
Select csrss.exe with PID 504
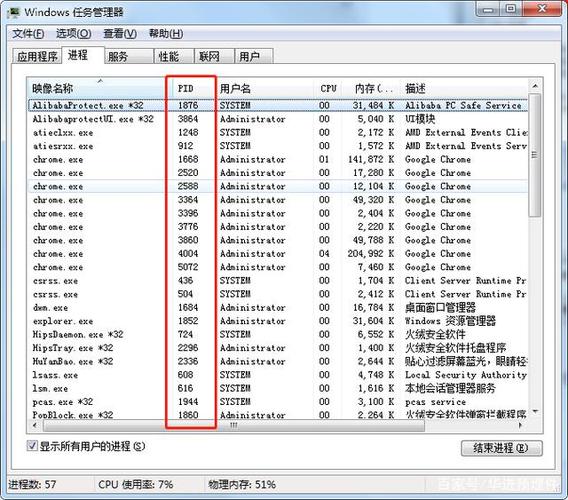tap(278, 294)
